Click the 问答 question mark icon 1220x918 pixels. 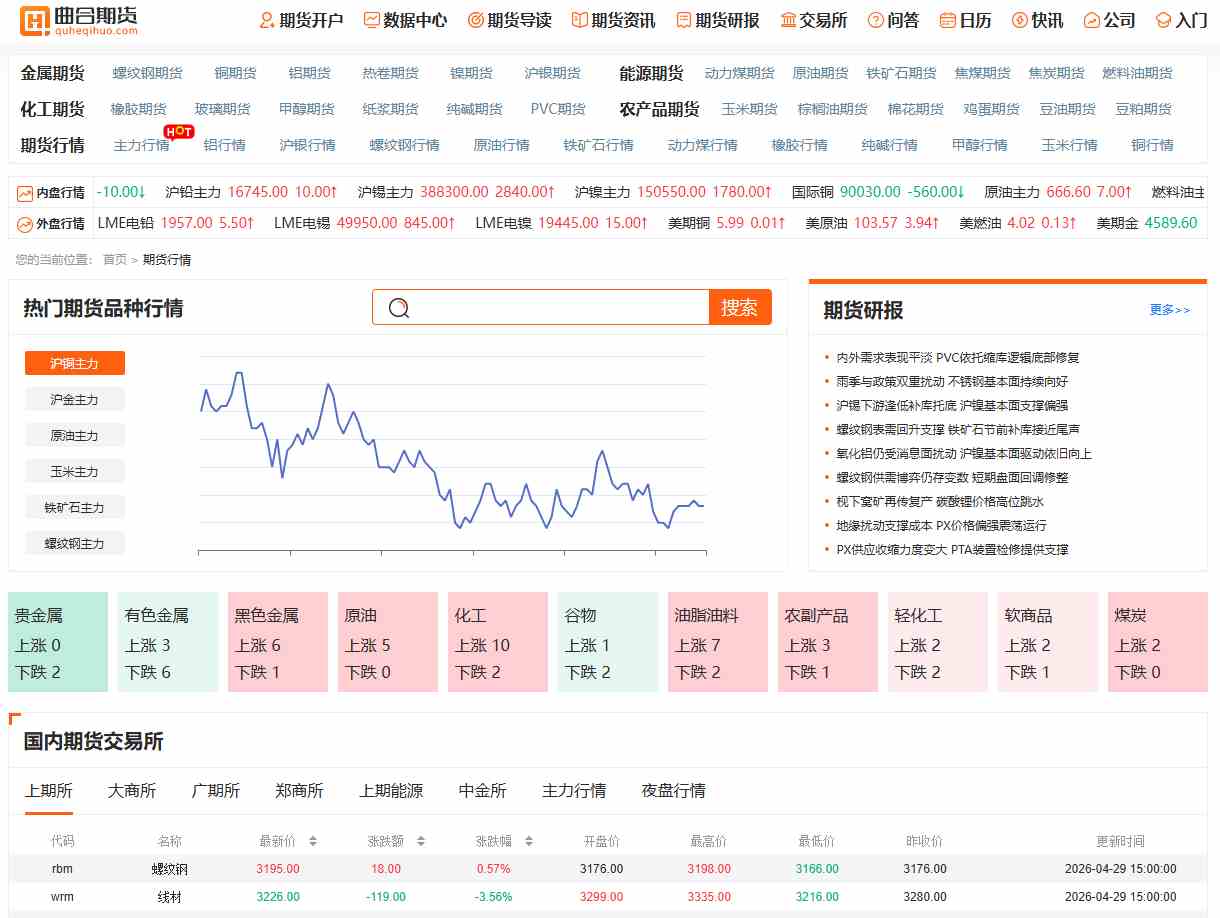875,20
